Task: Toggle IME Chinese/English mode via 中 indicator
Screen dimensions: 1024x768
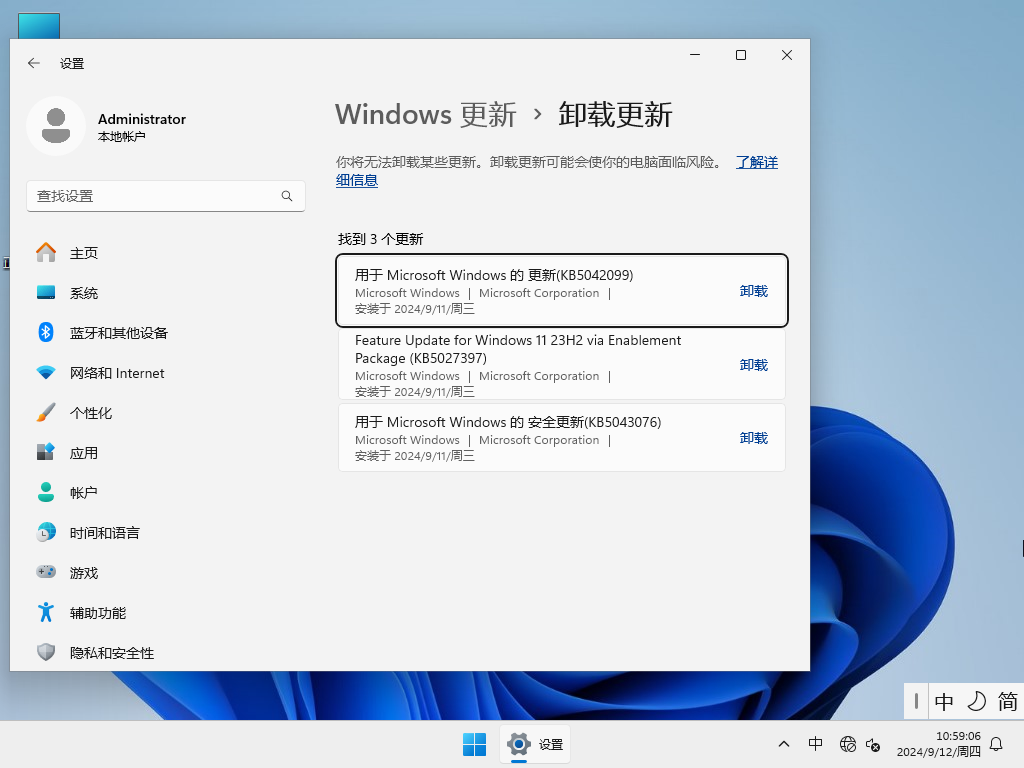Action: coord(943,702)
